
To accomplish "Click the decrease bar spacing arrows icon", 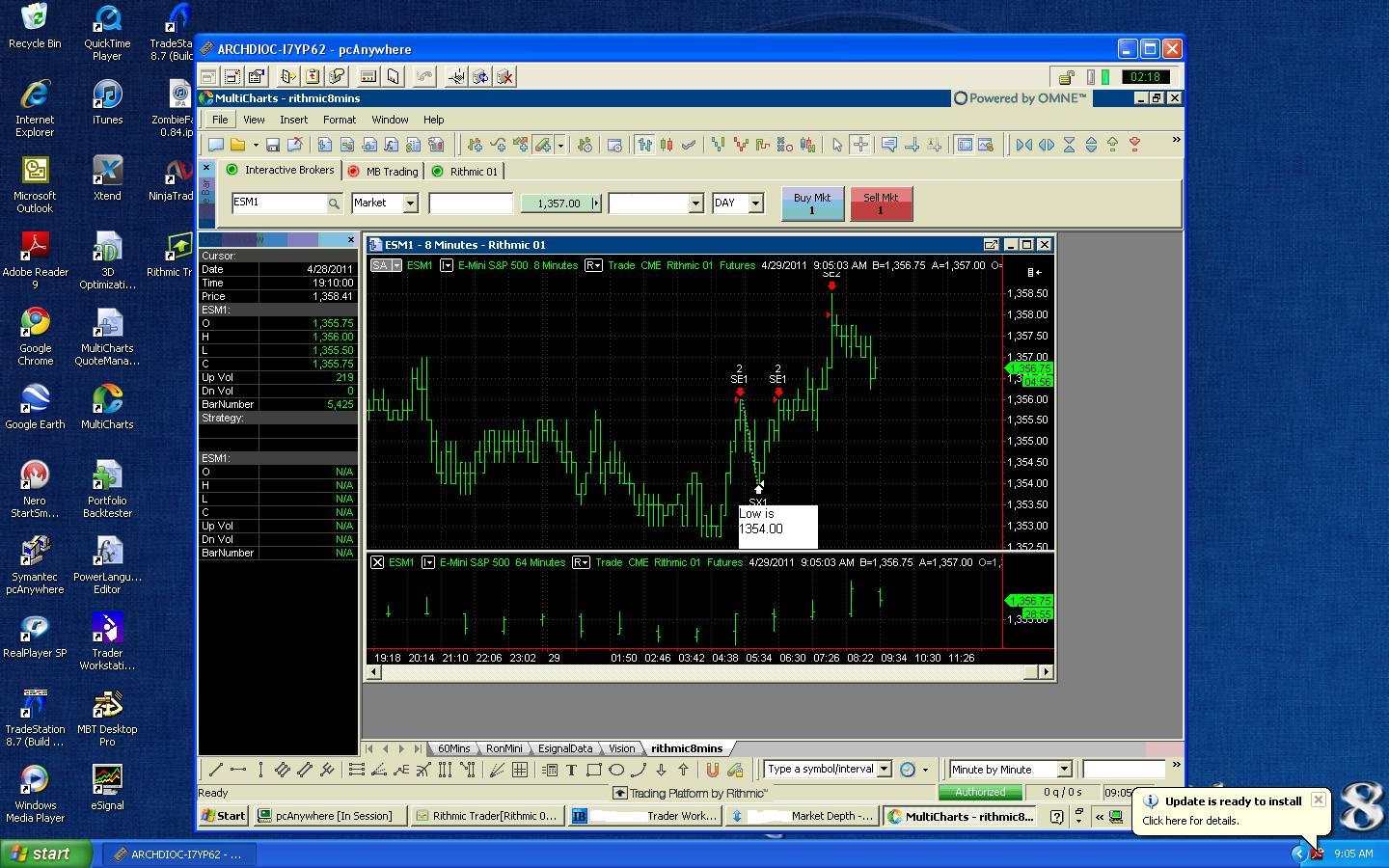I will tap(1024, 145).
